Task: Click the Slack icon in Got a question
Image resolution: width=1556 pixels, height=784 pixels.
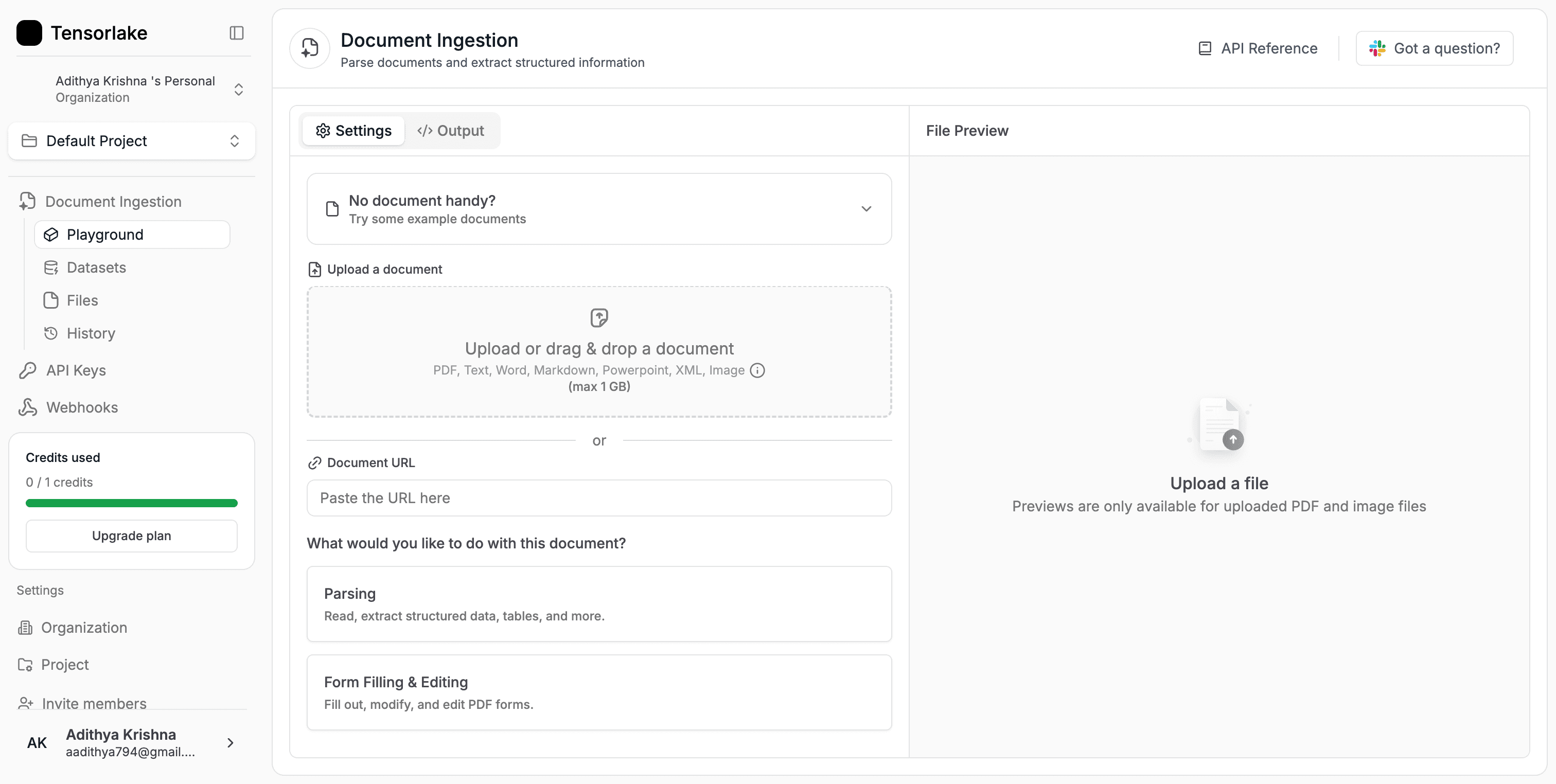Action: 1377,48
